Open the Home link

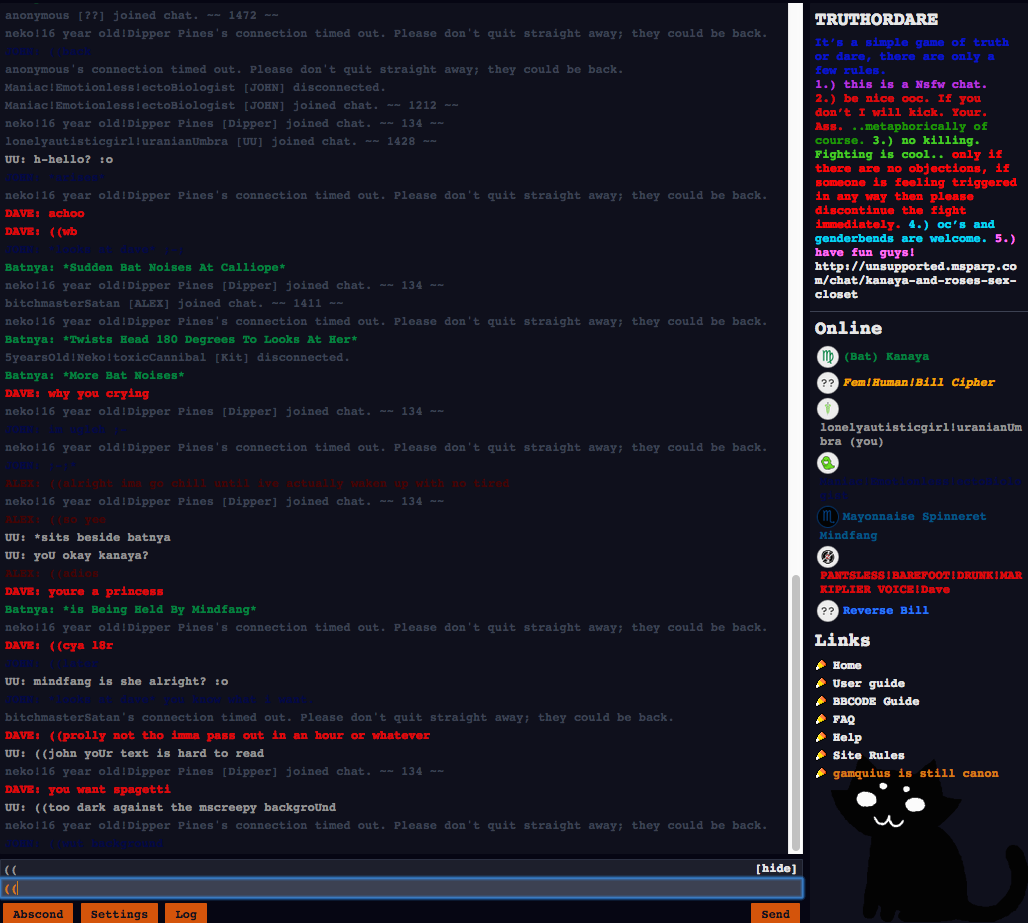point(846,665)
